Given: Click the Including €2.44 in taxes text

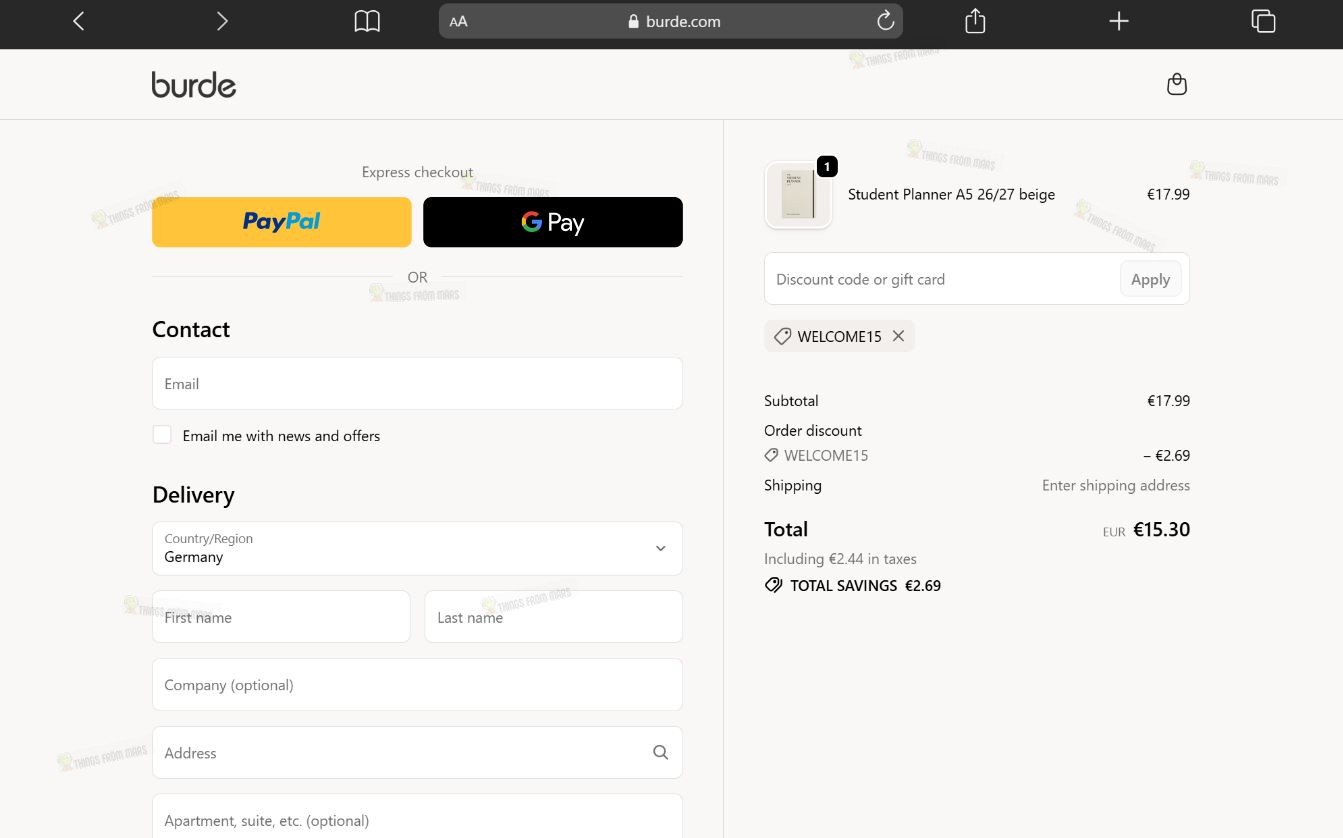Looking at the screenshot, I should pos(840,558).
